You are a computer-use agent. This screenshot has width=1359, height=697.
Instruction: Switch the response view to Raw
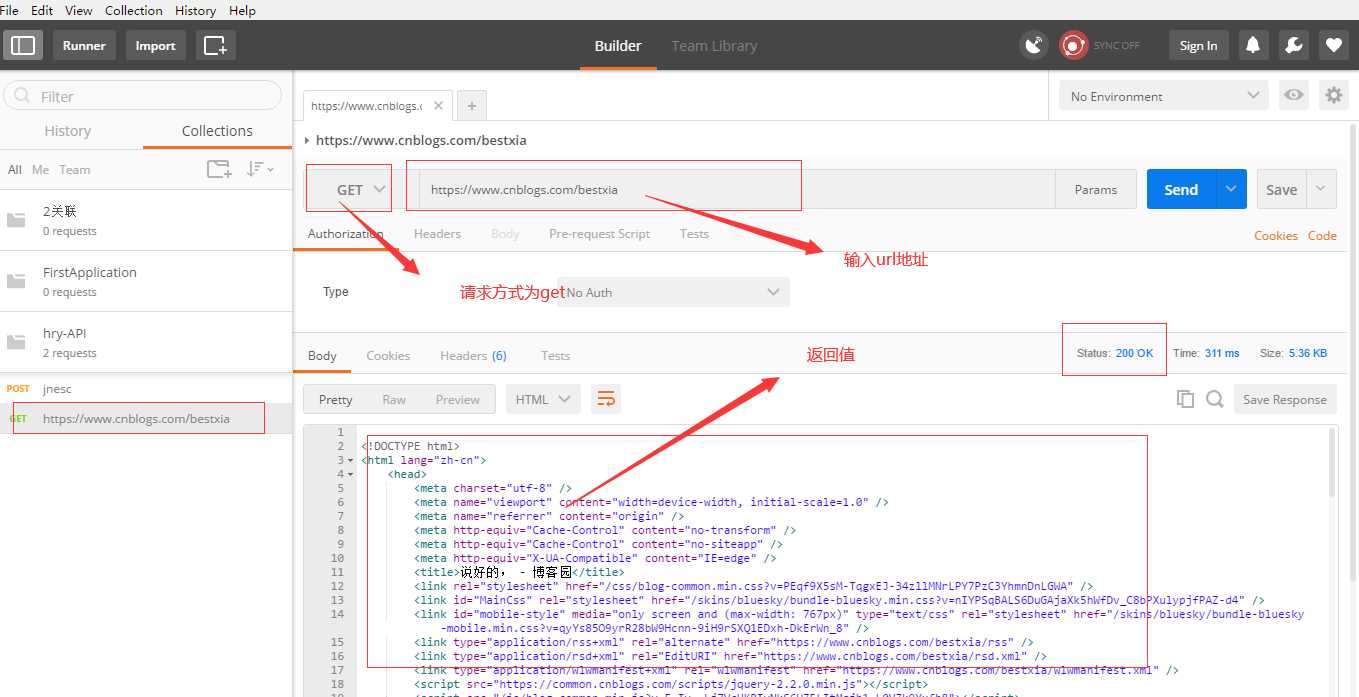[394, 399]
